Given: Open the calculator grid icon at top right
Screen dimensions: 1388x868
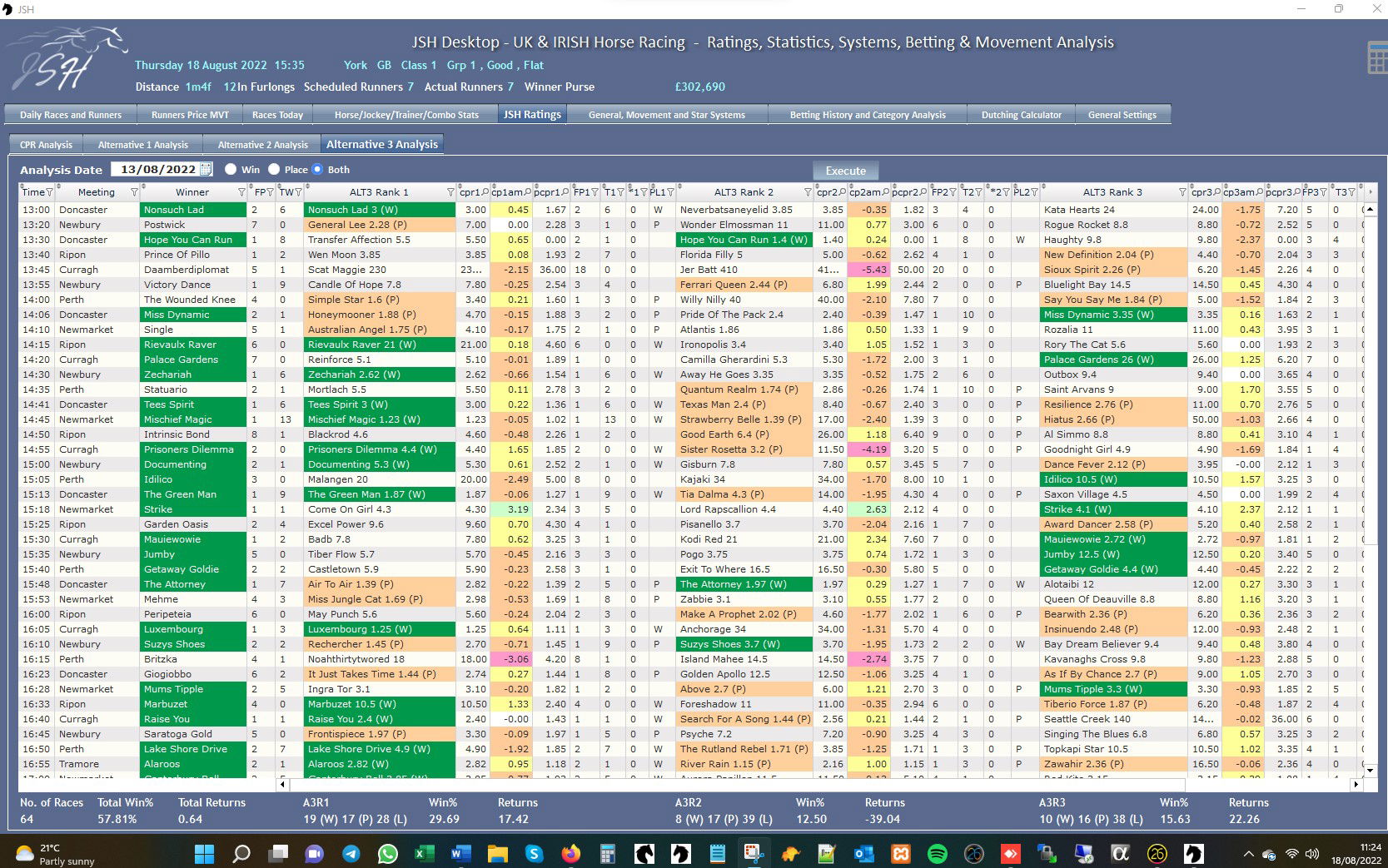Looking at the screenshot, I should pos(1377,58).
